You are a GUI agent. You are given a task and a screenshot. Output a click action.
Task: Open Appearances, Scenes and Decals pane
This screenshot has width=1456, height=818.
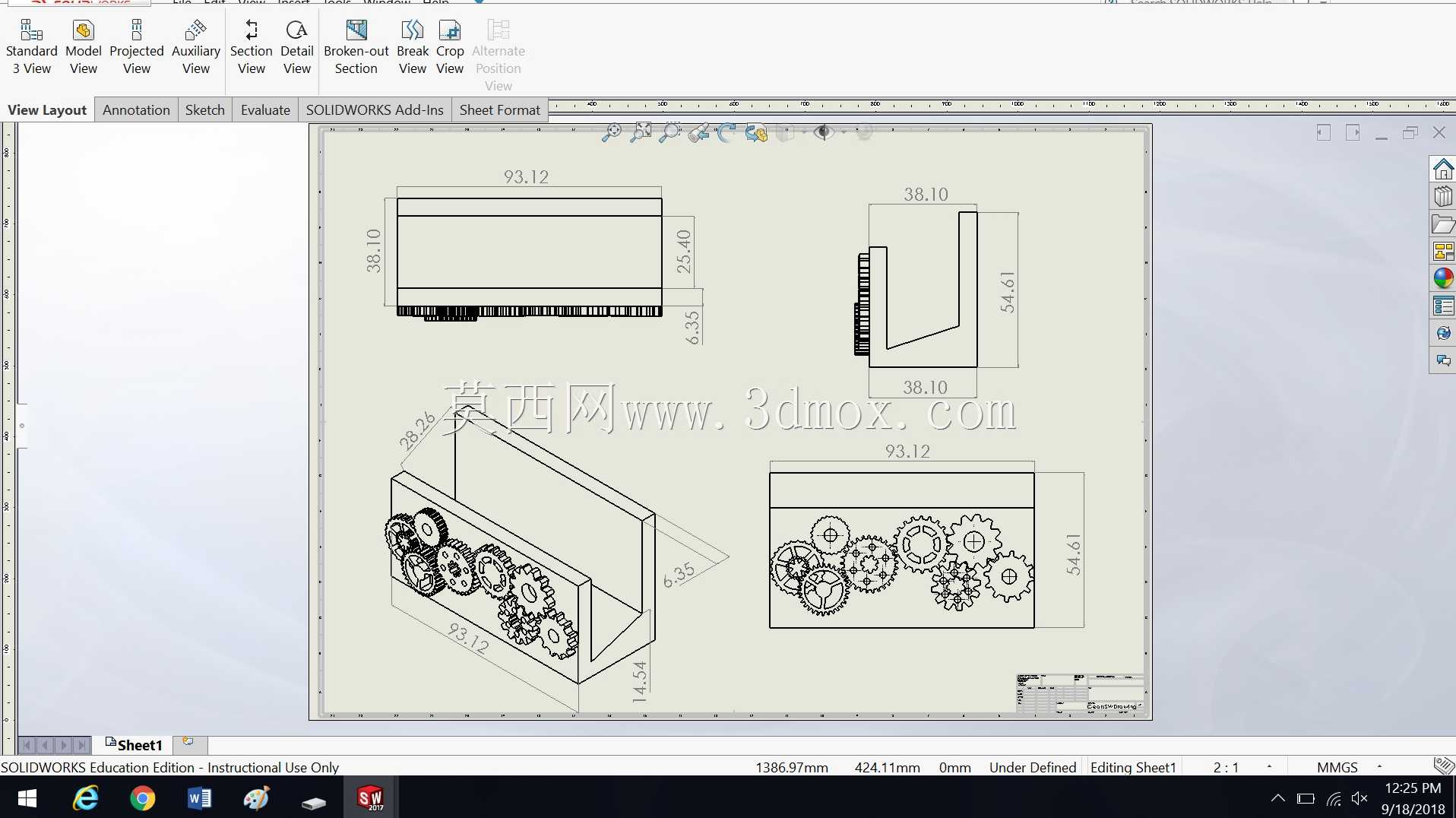[x=1443, y=278]
